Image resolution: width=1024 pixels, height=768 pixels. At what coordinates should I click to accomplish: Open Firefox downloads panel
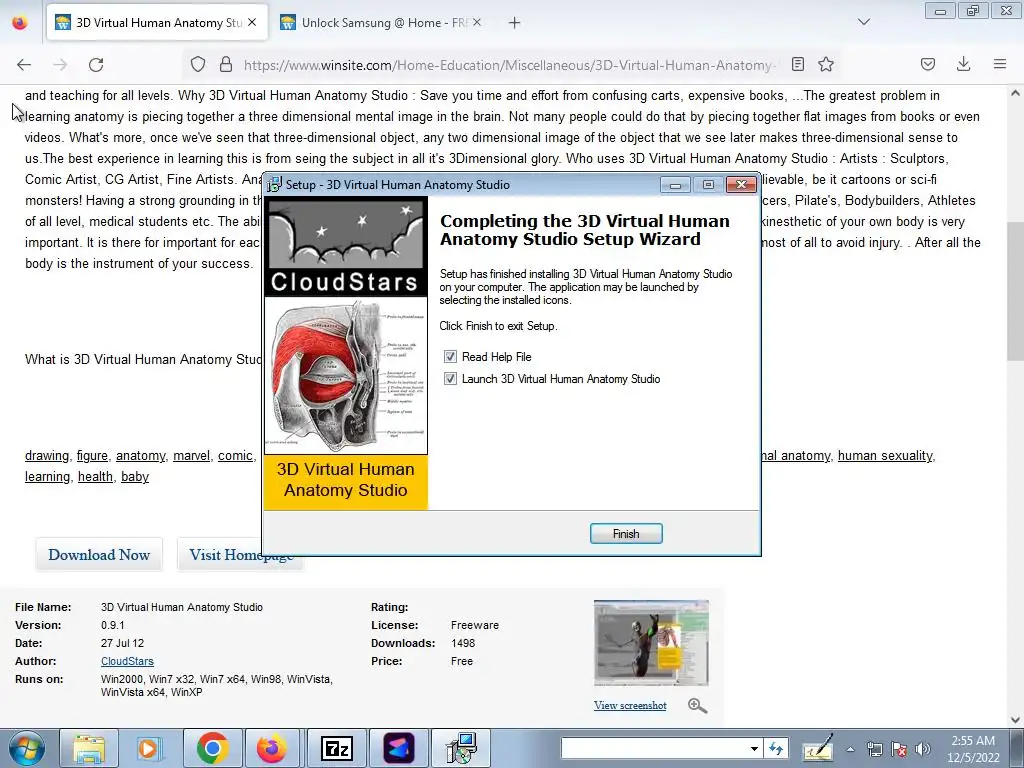click(x=963, y=64)
